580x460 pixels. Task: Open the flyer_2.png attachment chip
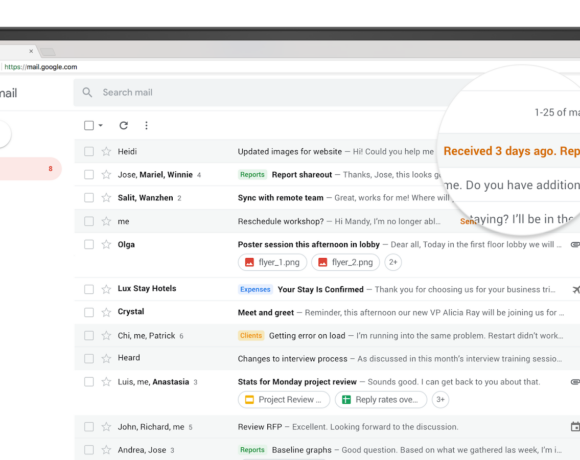coord(345,262)
